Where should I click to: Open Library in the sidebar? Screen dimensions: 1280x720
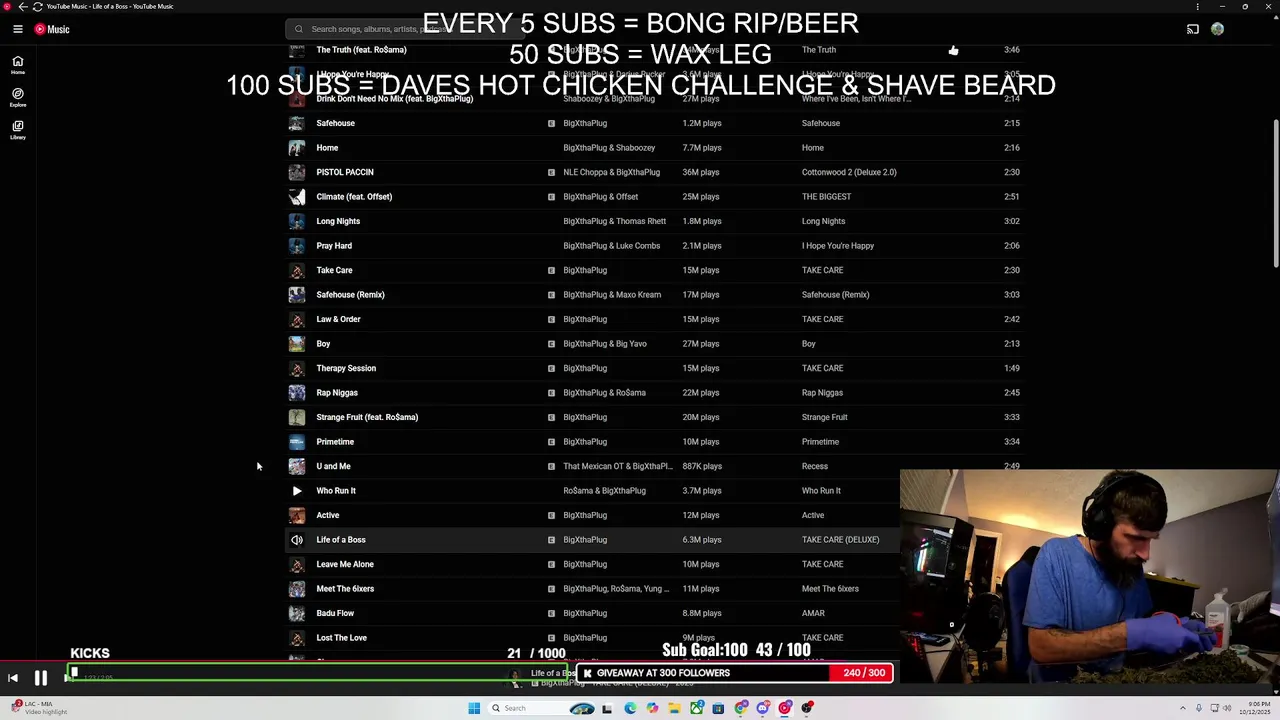pyautogui.click(x=17, y=129)
